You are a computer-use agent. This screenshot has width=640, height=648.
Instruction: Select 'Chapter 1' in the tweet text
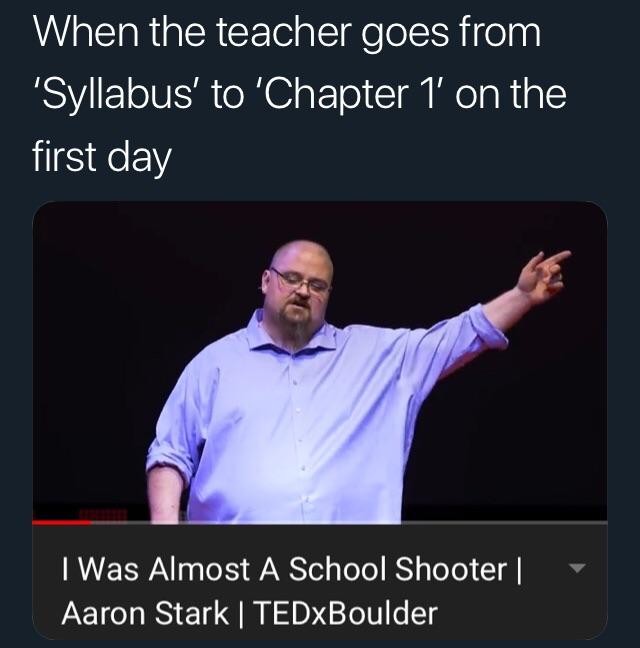[350, 95]
